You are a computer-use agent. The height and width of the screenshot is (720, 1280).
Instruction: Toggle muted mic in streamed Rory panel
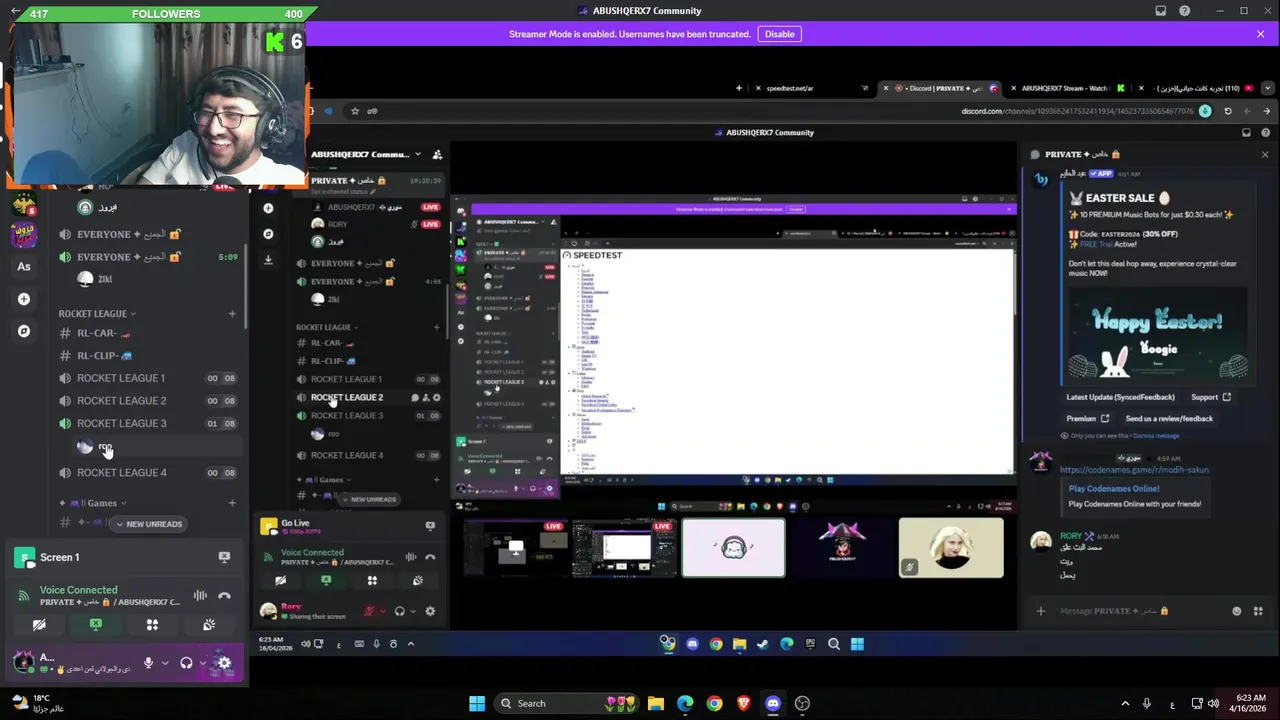[370, 611]
